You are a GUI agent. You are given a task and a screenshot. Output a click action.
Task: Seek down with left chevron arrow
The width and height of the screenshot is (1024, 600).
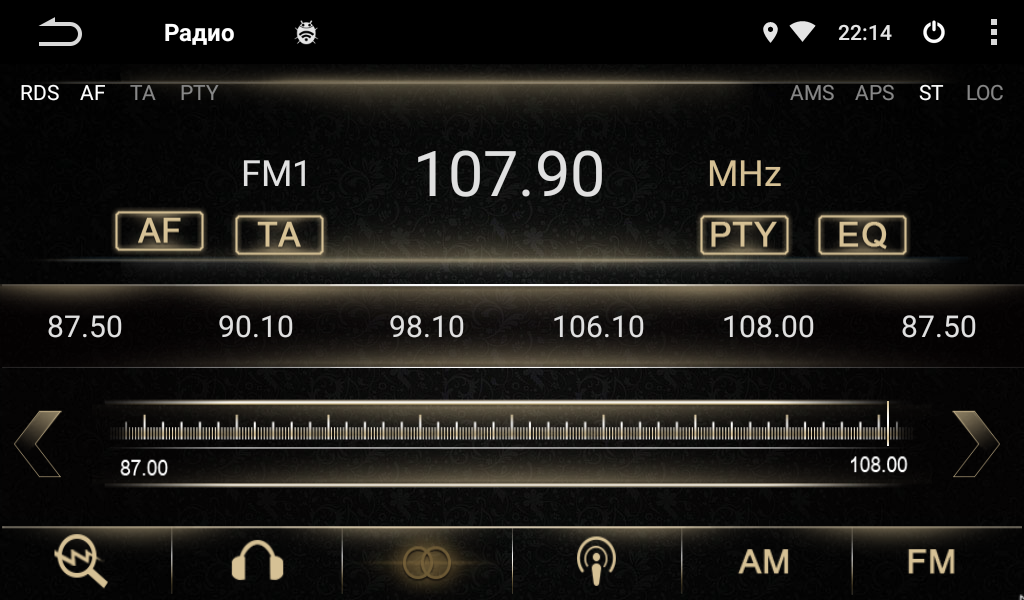click(38, 443)
